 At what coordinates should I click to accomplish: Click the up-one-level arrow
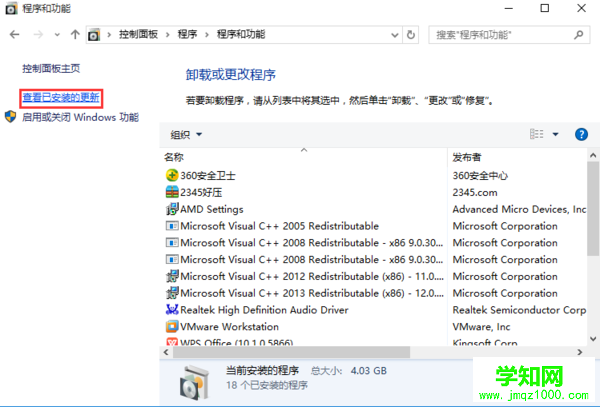tap(75, 35)
